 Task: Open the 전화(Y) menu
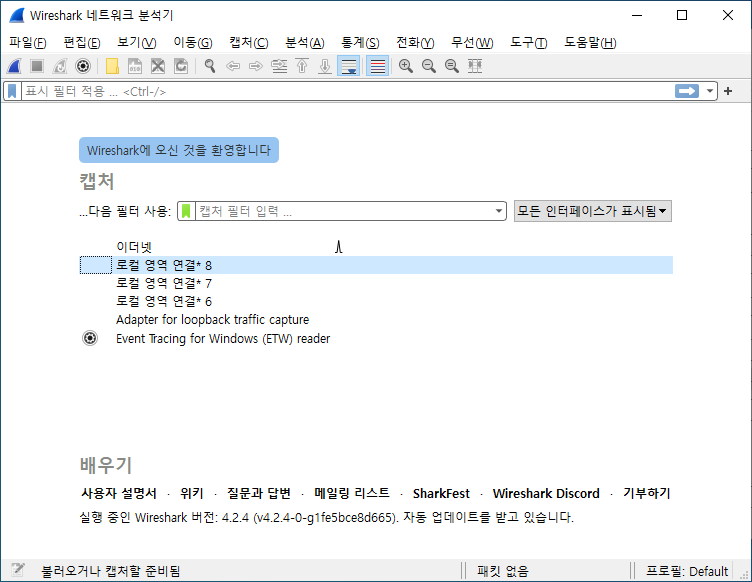415,43
